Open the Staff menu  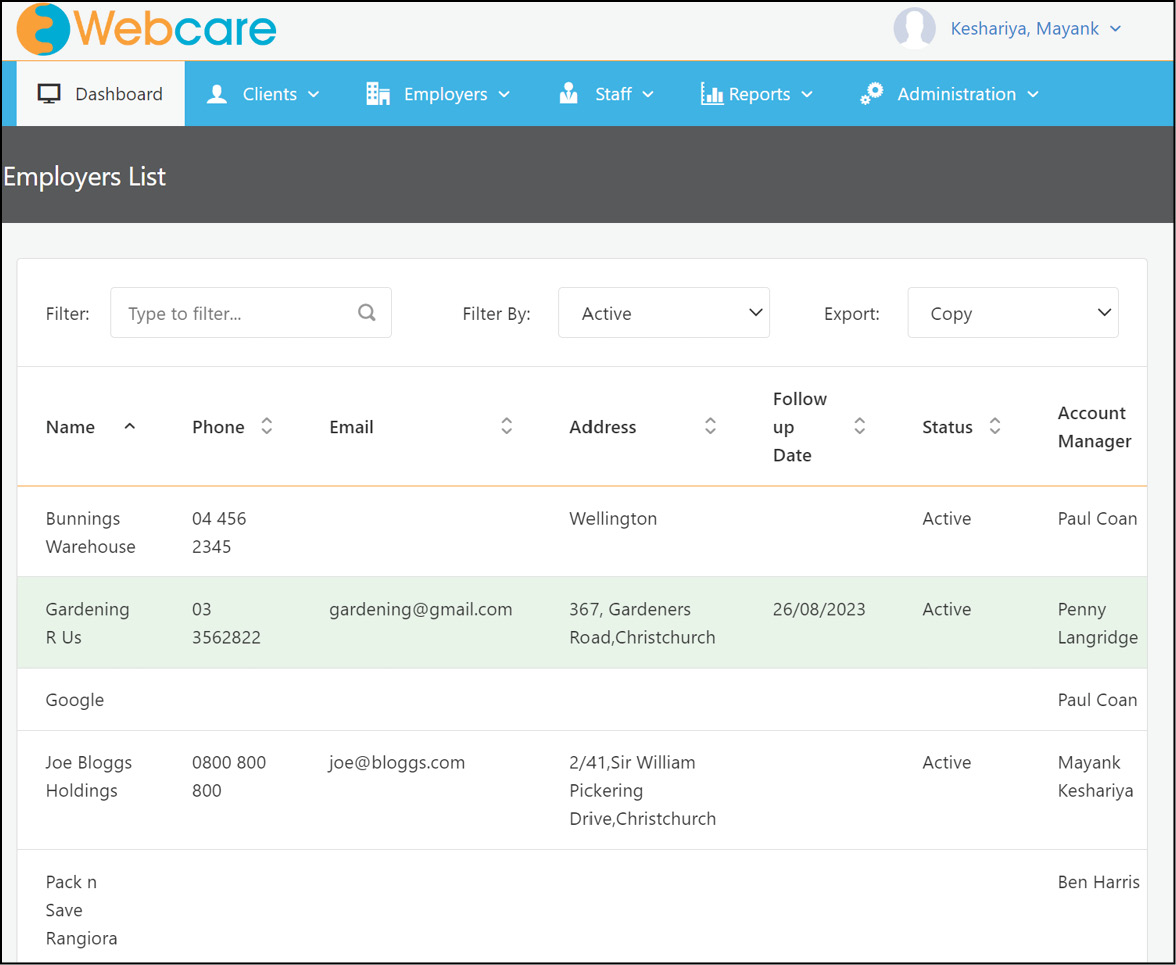[607, 94]
